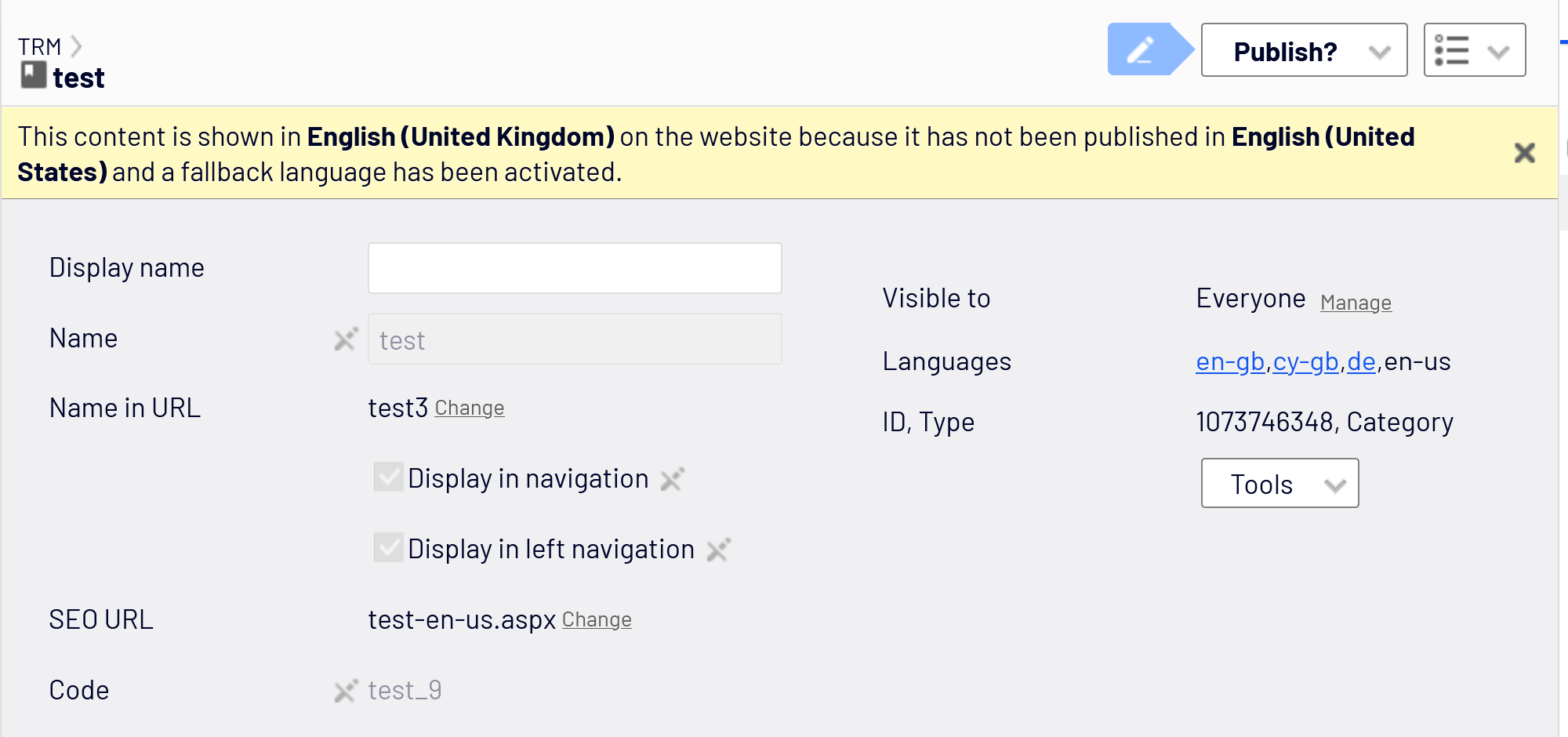This screenshot has height=737, width=1568.
Task: Toggle the Display in navigation checkbox
Action: click(389, 477)
